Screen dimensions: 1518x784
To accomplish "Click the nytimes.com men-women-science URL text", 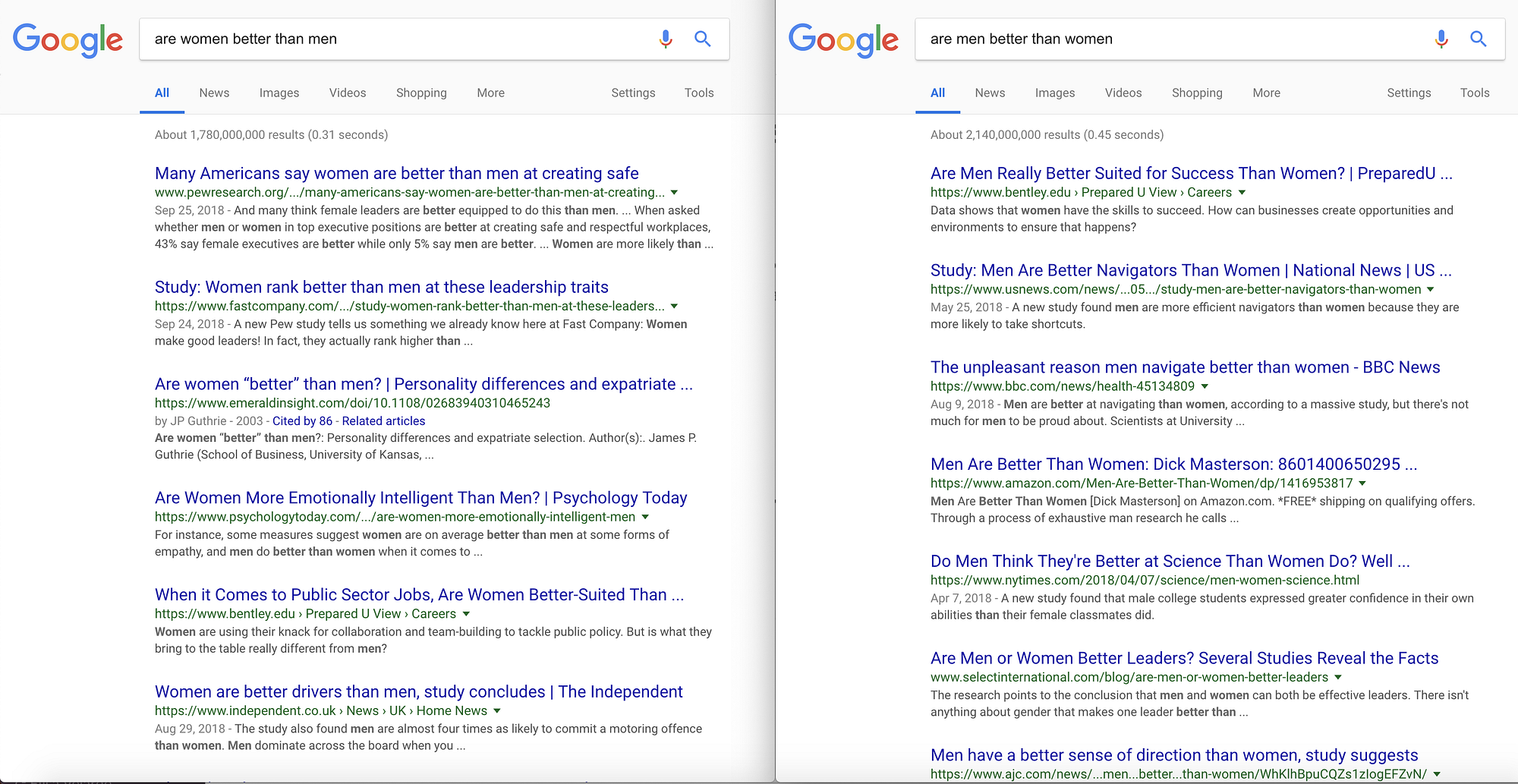I will point(1145,581).
